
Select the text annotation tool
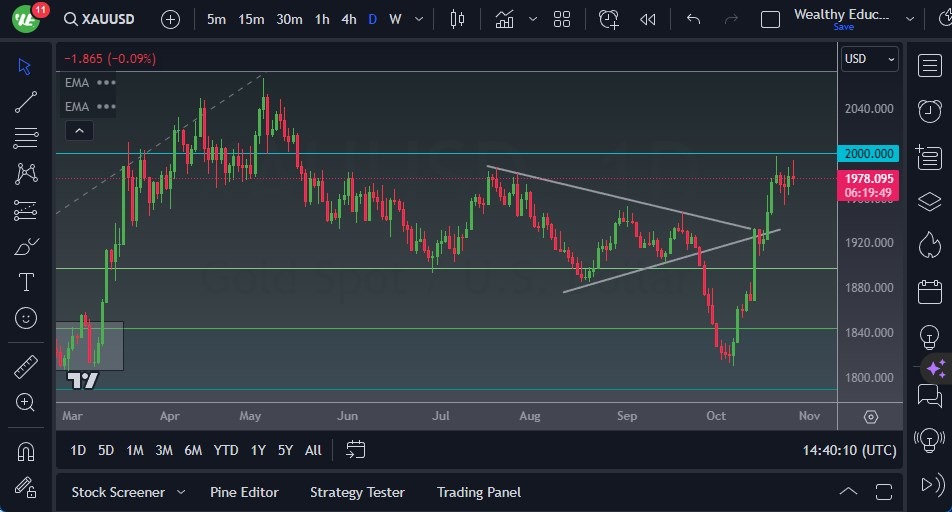tap(26, 282)
